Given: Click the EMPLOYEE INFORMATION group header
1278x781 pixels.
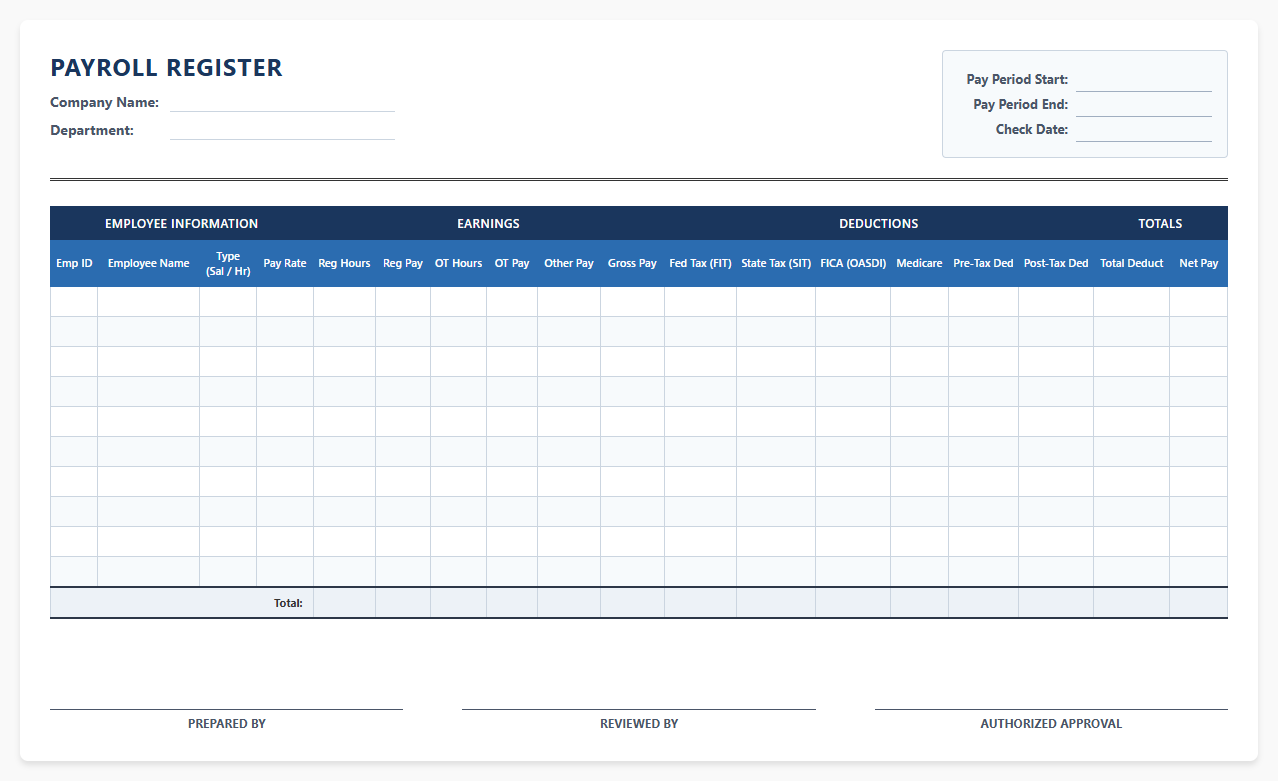Looking at the screenshot, I should [181, 224].
